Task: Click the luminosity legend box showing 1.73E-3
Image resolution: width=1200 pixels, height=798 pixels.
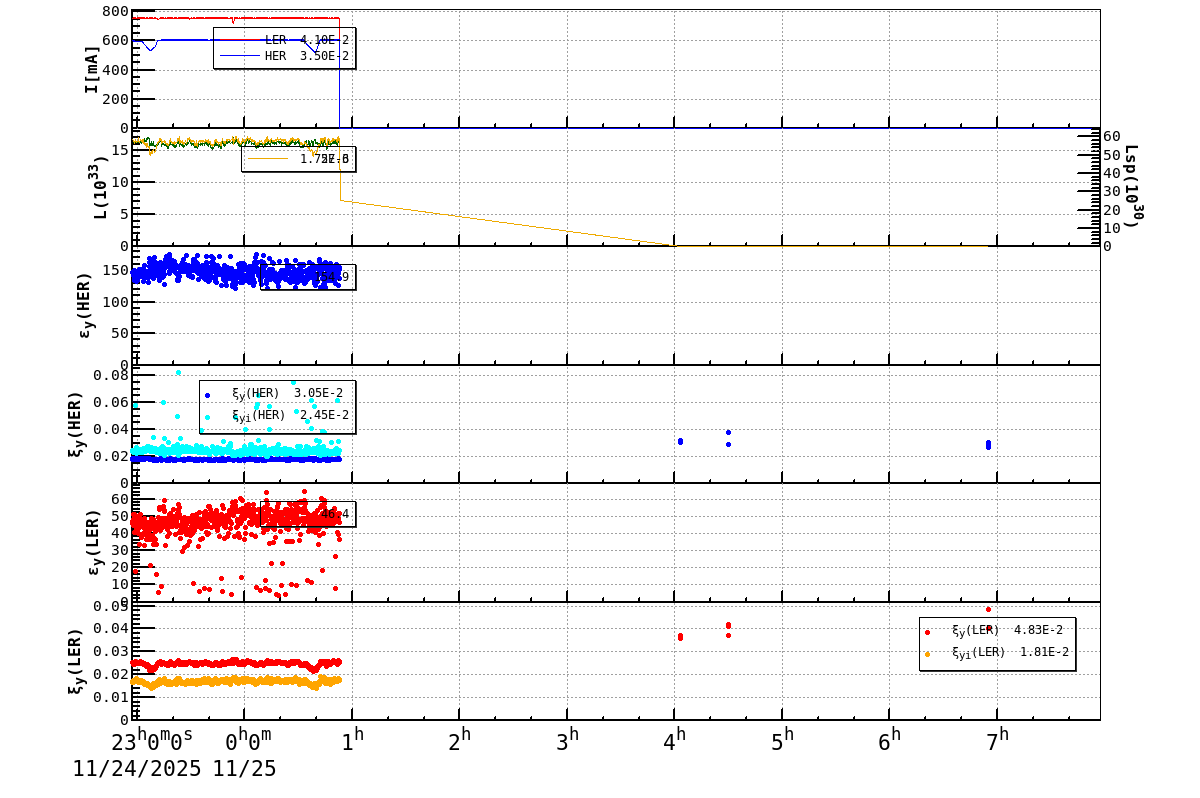Action: tap(298, 159)
